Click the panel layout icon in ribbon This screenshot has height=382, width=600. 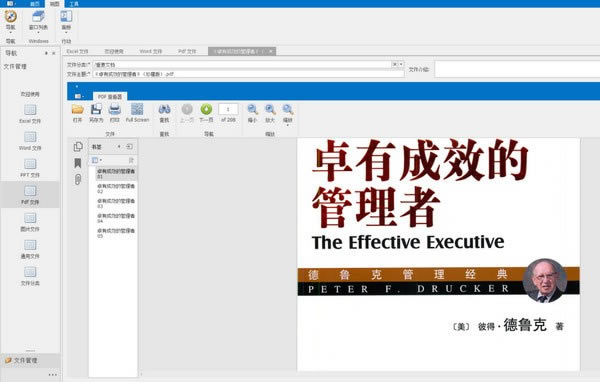[66, 17]
